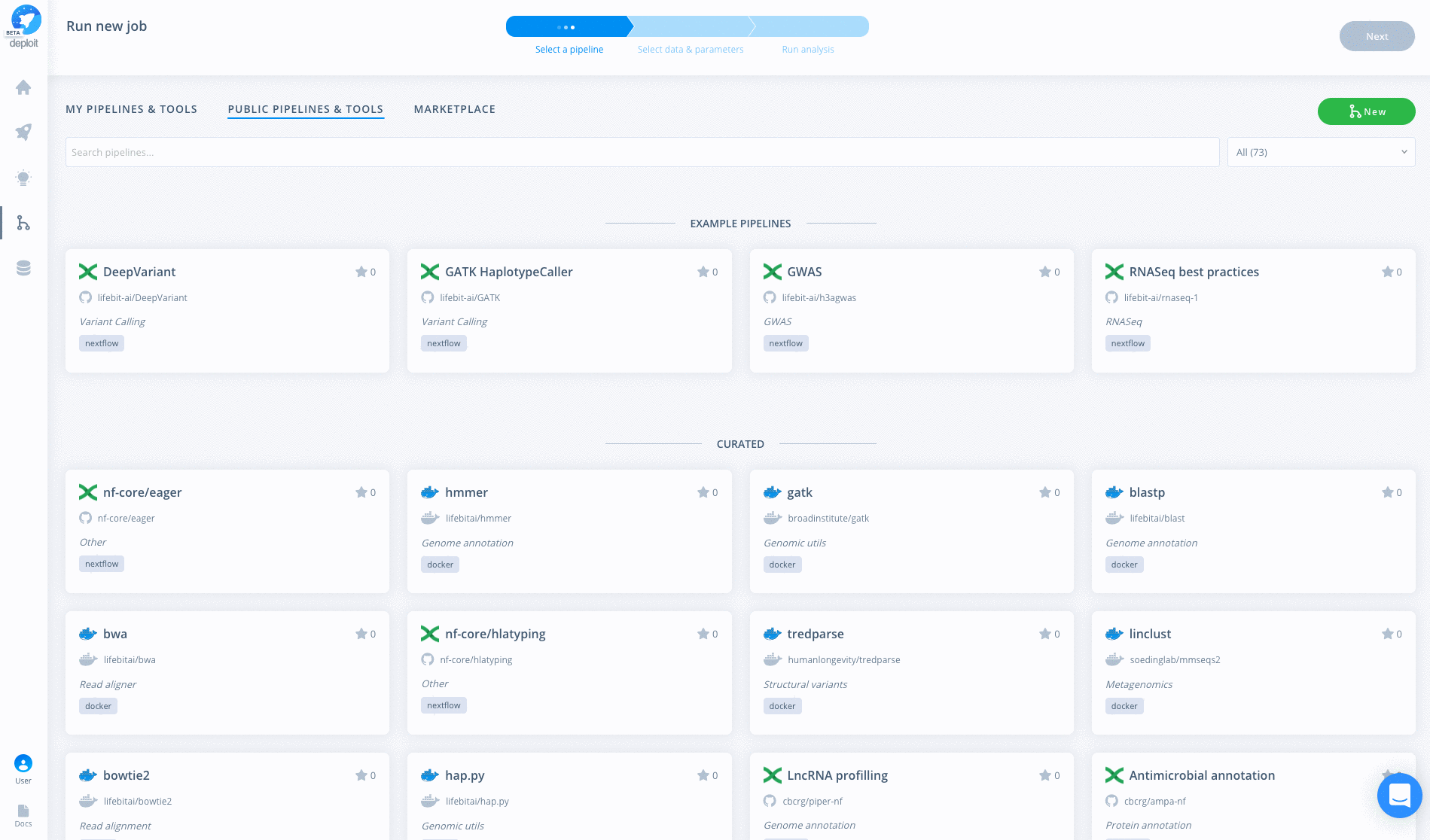Star the blastp tool
This screenshot has width=1430, height=840.
(1387, 492)
